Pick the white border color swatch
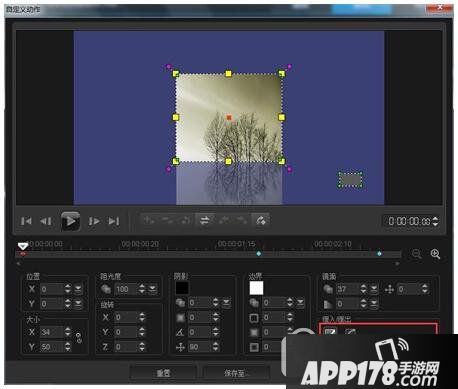 tap(256, 288)
